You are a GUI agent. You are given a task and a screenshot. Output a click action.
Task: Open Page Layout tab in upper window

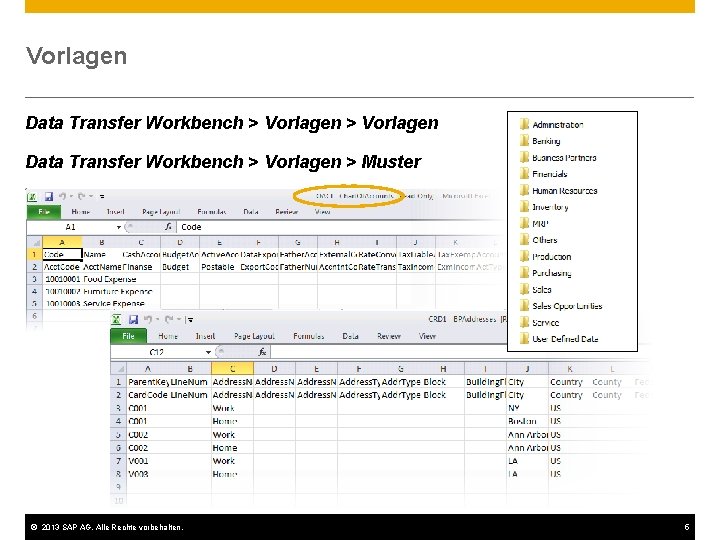coord(161,212)
